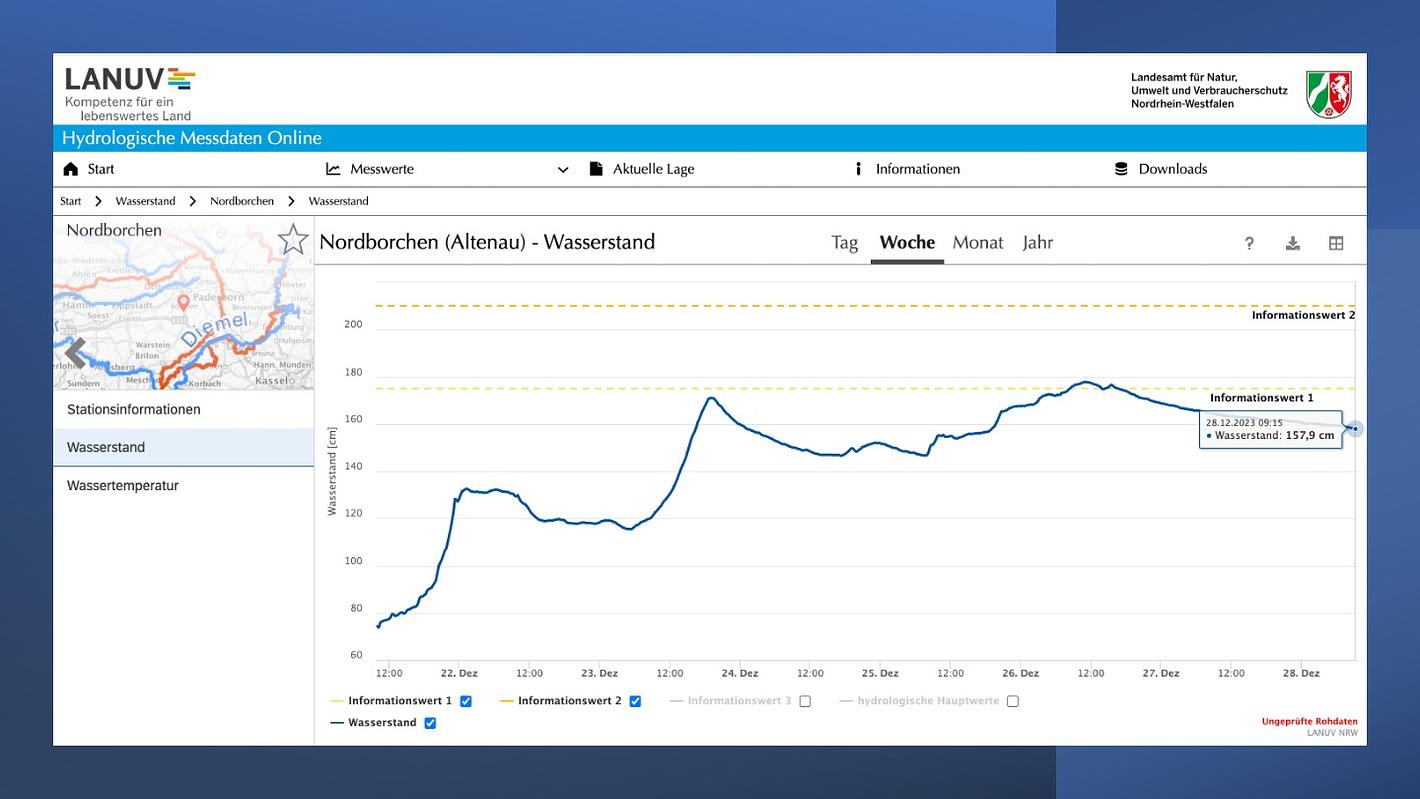The width and height of the screenshot is (1420, 799).
Task: Show the hydrologische Hauptwerte checkbox
Action: click(x=1013, y=701)
